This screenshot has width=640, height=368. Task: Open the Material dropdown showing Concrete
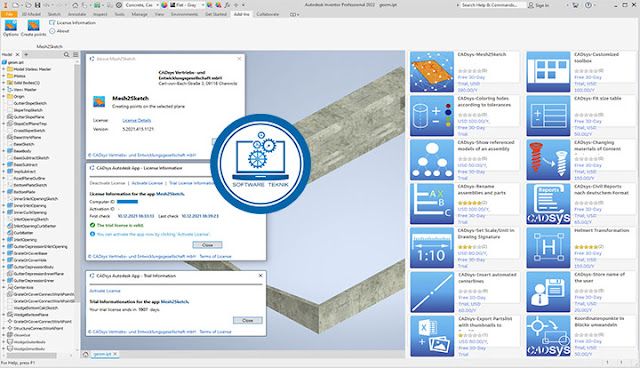pyautogui.click(x=142, y=5)
